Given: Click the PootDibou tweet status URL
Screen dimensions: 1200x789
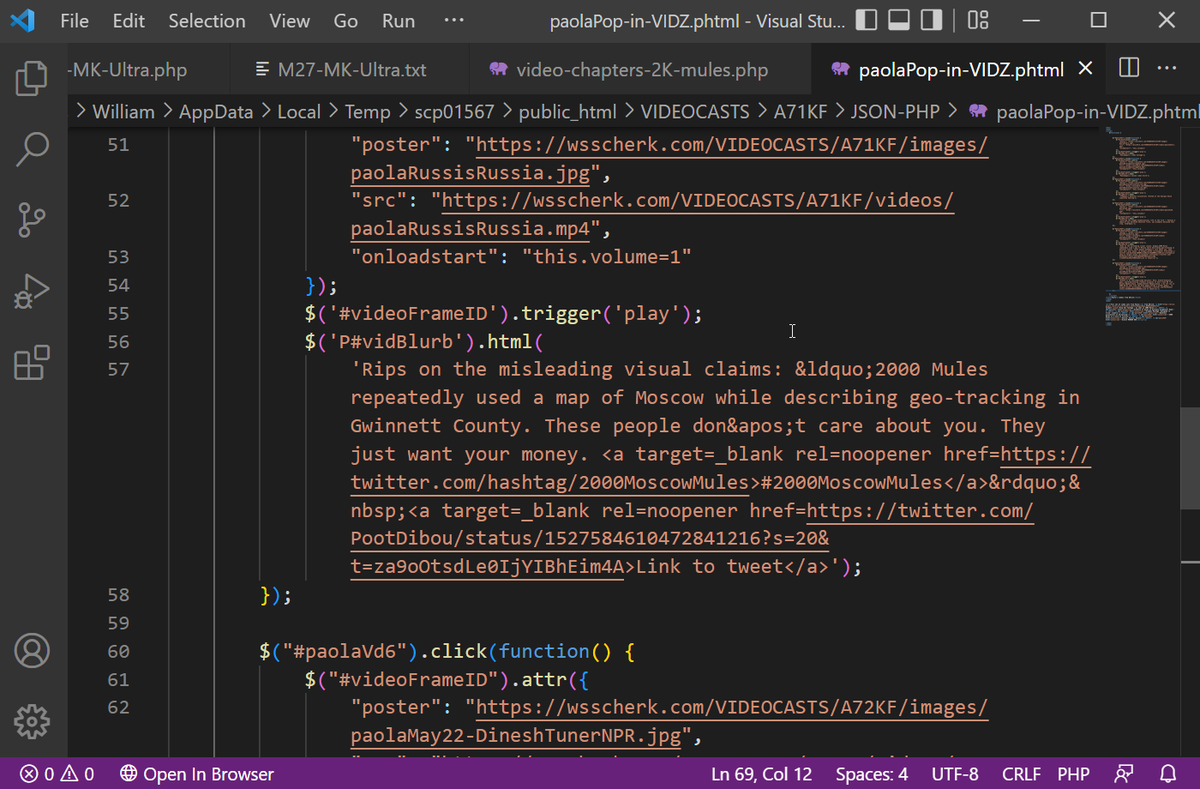Looking at the screenshot, I should [589, 539].
